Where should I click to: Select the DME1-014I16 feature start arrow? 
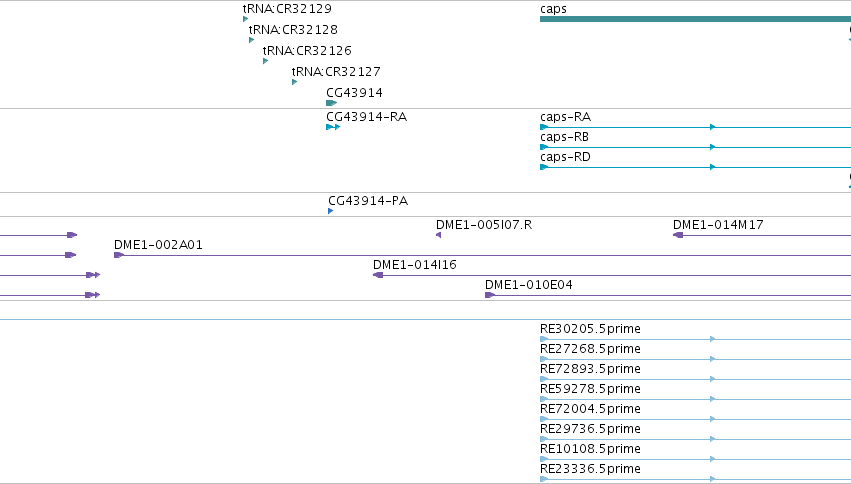(378, 275)
